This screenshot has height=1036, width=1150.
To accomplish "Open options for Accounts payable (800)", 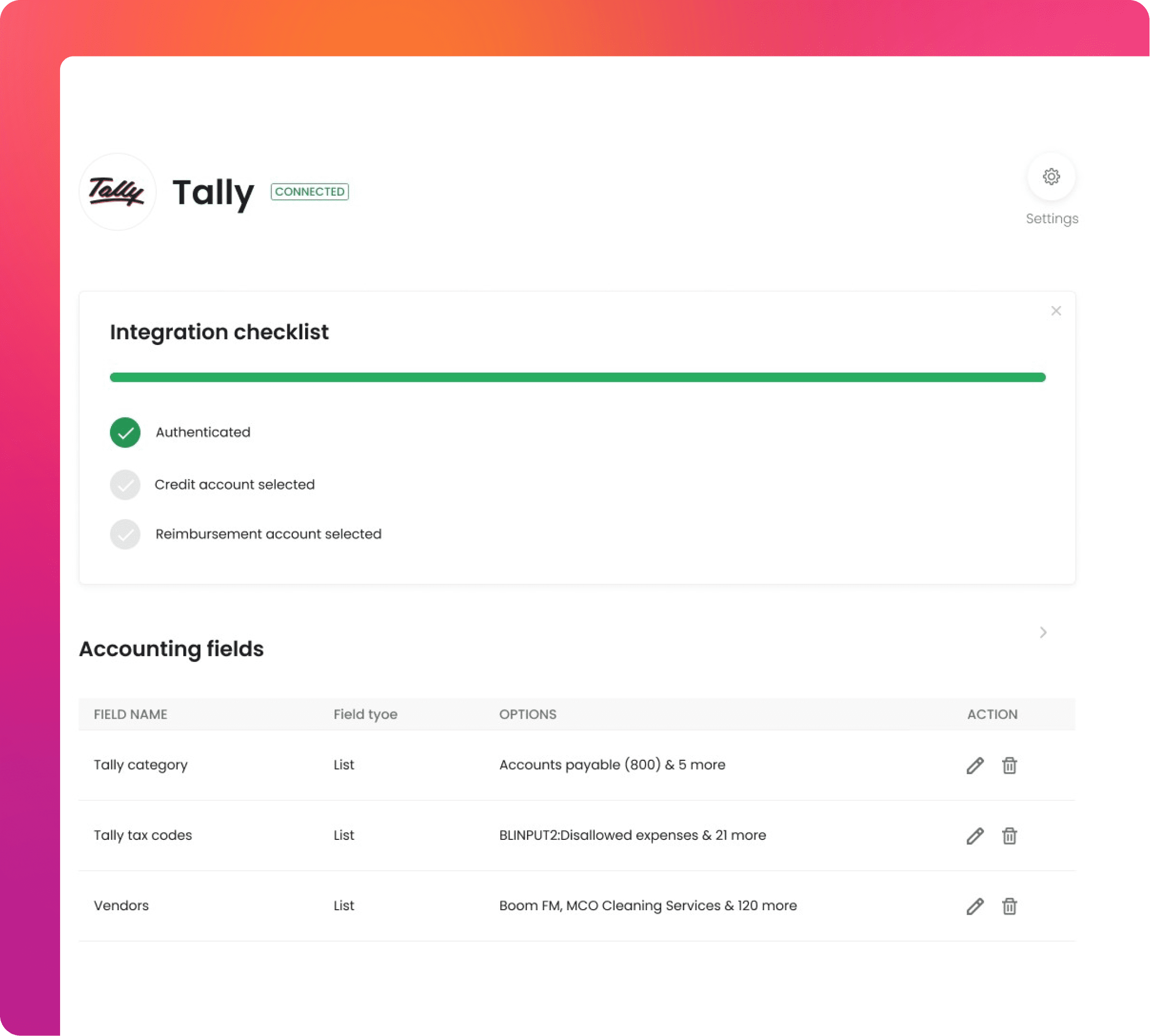I will (x=612, y=765).
